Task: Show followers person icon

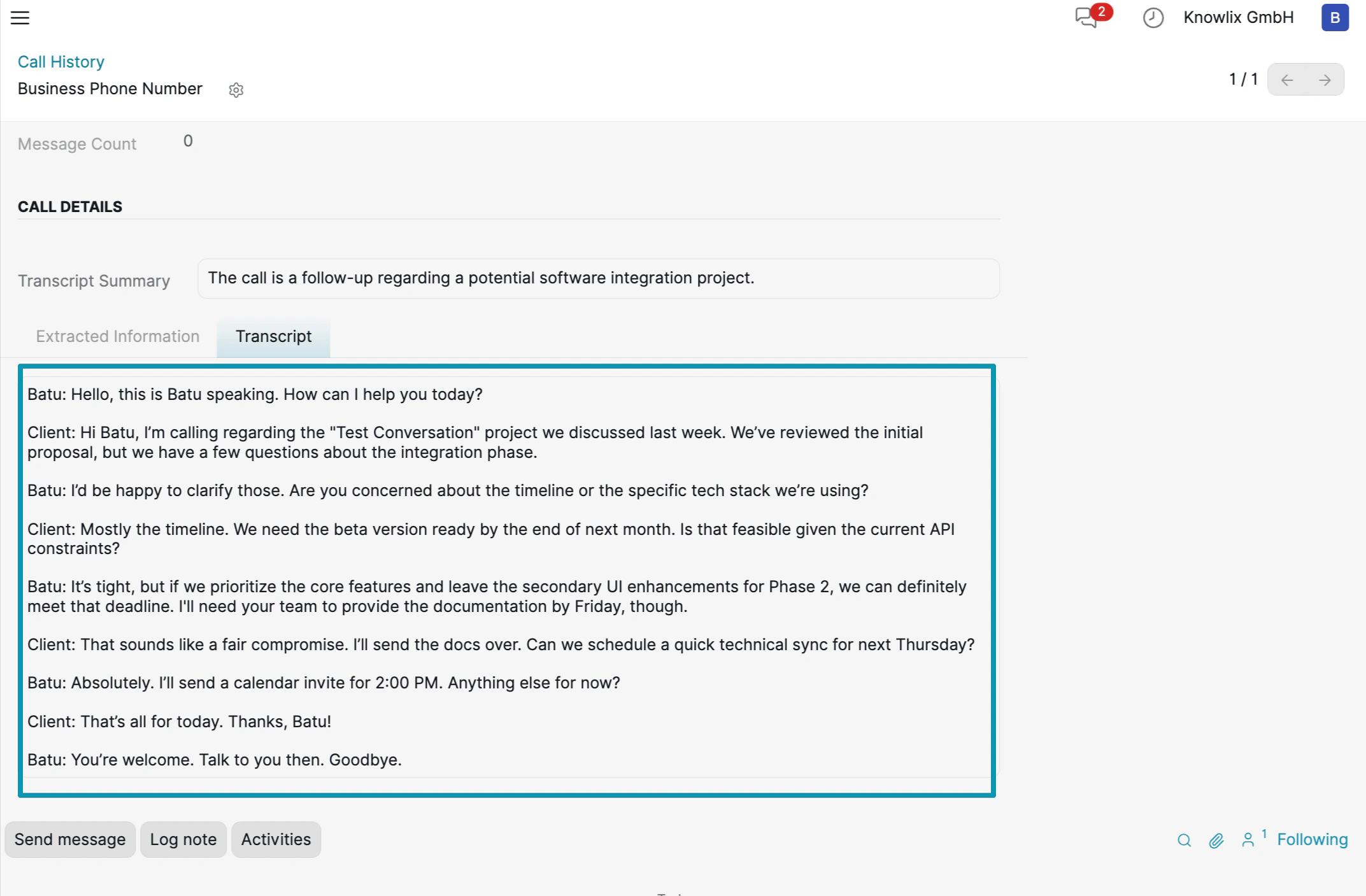Action: click(x=1248, y=840)
